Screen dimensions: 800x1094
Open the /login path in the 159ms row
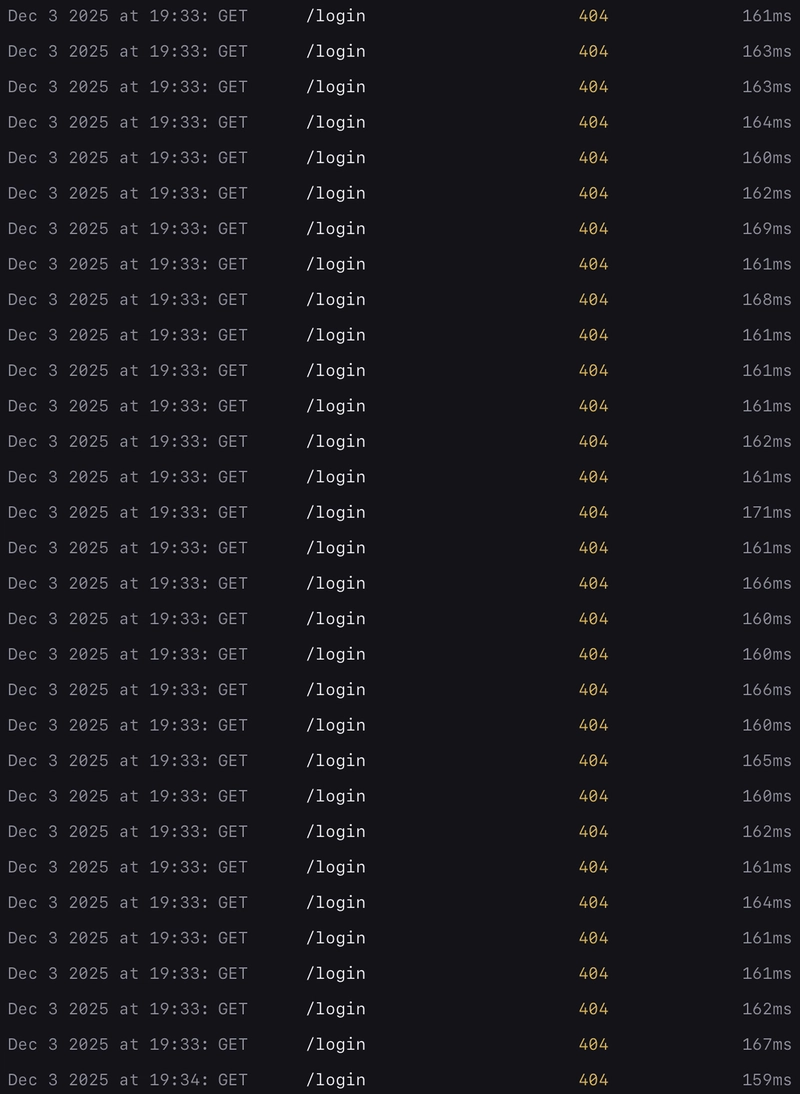pyautogui.click(x=336, y=1080)
